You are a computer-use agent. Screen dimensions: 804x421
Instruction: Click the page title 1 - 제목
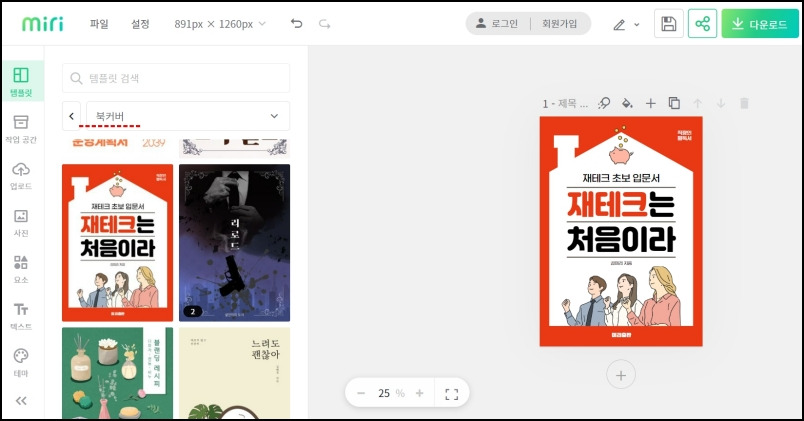tap(565, 104)
